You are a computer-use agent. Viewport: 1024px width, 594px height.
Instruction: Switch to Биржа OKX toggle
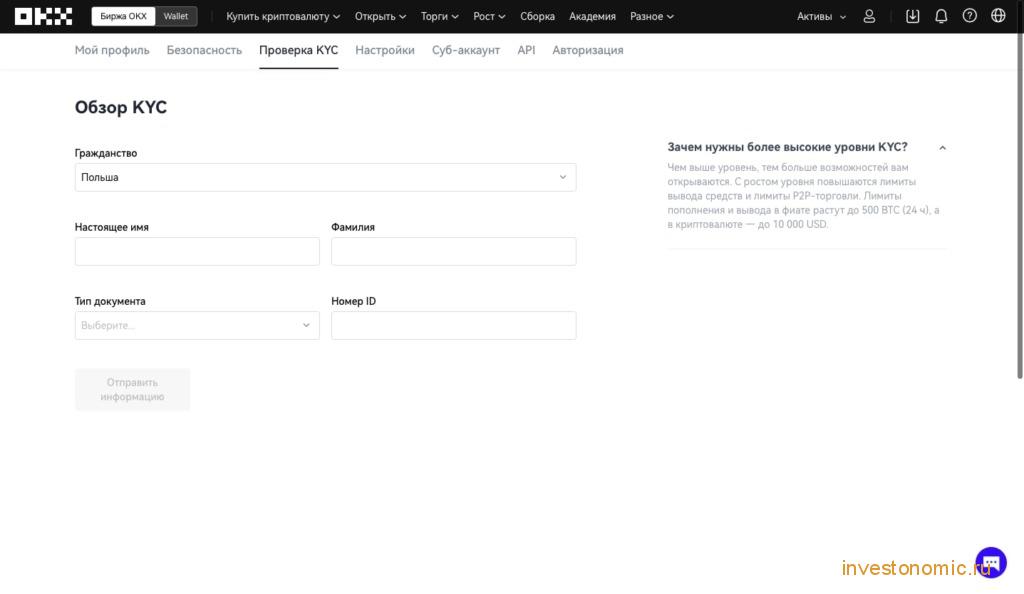pyautogui.click(x=123, y=16)
